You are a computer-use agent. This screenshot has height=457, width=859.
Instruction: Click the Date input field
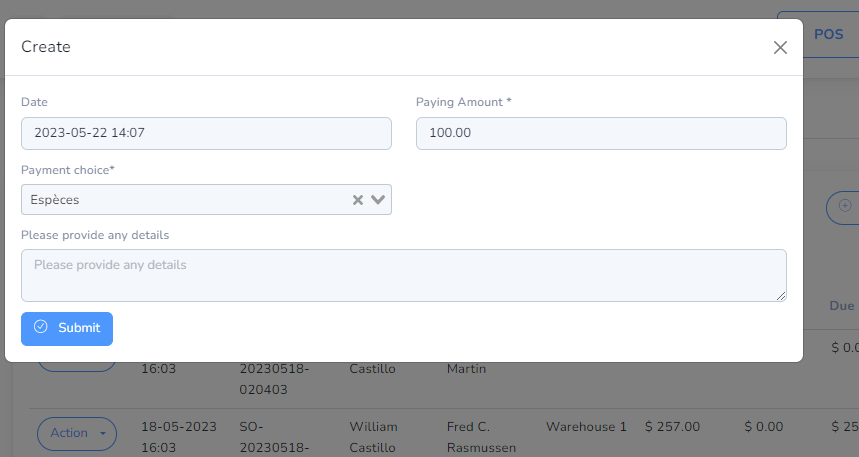click(x=206, y=133)
